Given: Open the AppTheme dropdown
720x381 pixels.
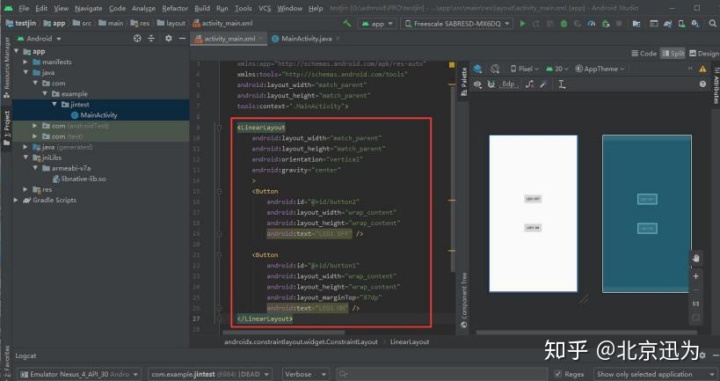Looking at the screenshot, I should tap(600, 69).
